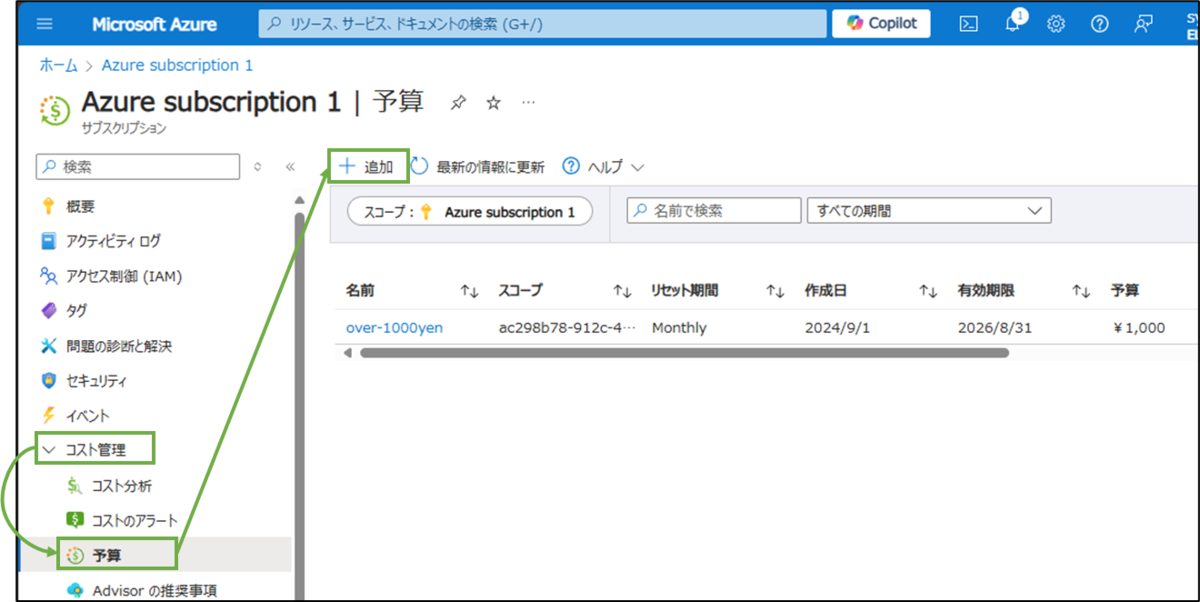The image size is (1200, 602).
Task: Pin this page with the pin icon
Action: pyautogui.click(x=458, y=103)
